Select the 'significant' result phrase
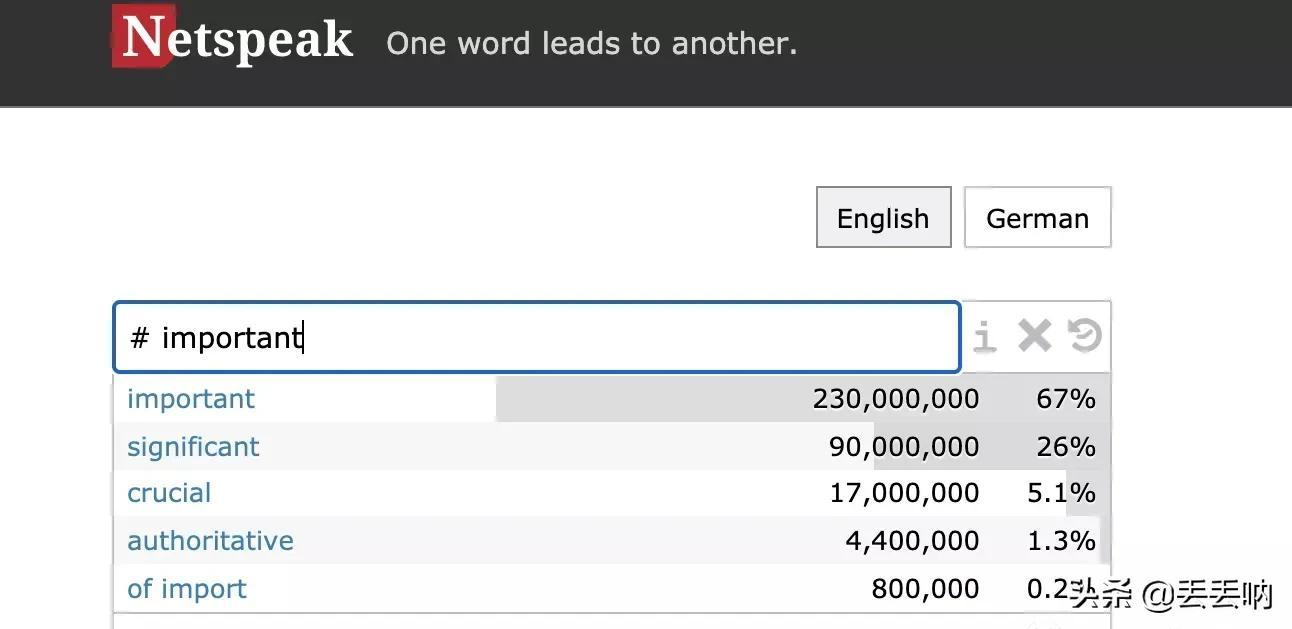The width and height of the screenshot is (1292, 629). tap(193, 446)
